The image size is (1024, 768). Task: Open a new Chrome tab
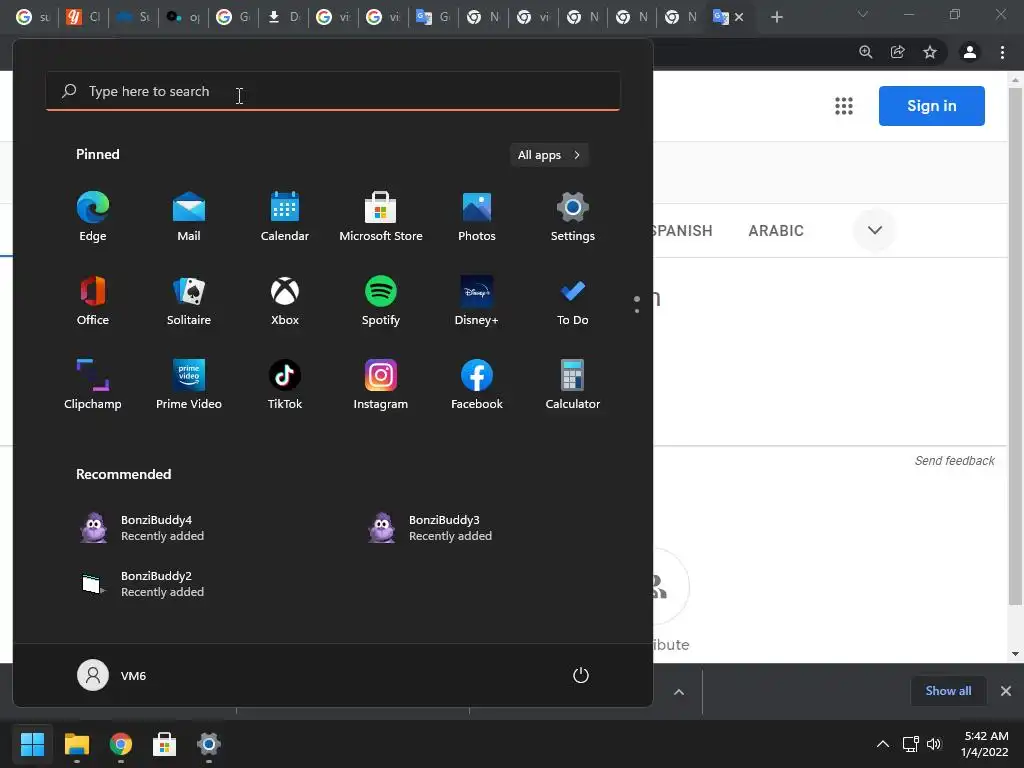click(x=776, y=18)
